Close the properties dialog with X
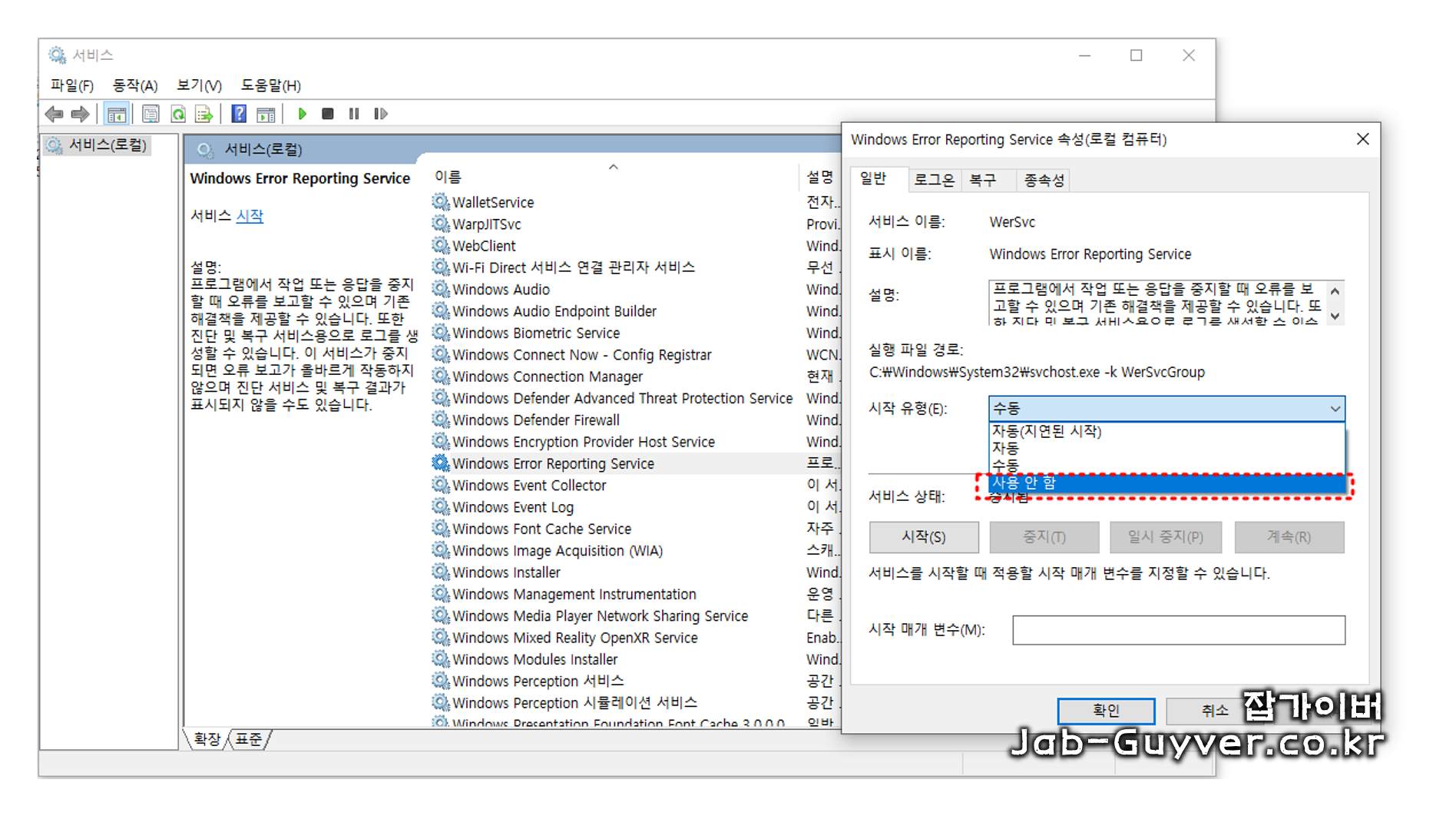 point(1363,139)
